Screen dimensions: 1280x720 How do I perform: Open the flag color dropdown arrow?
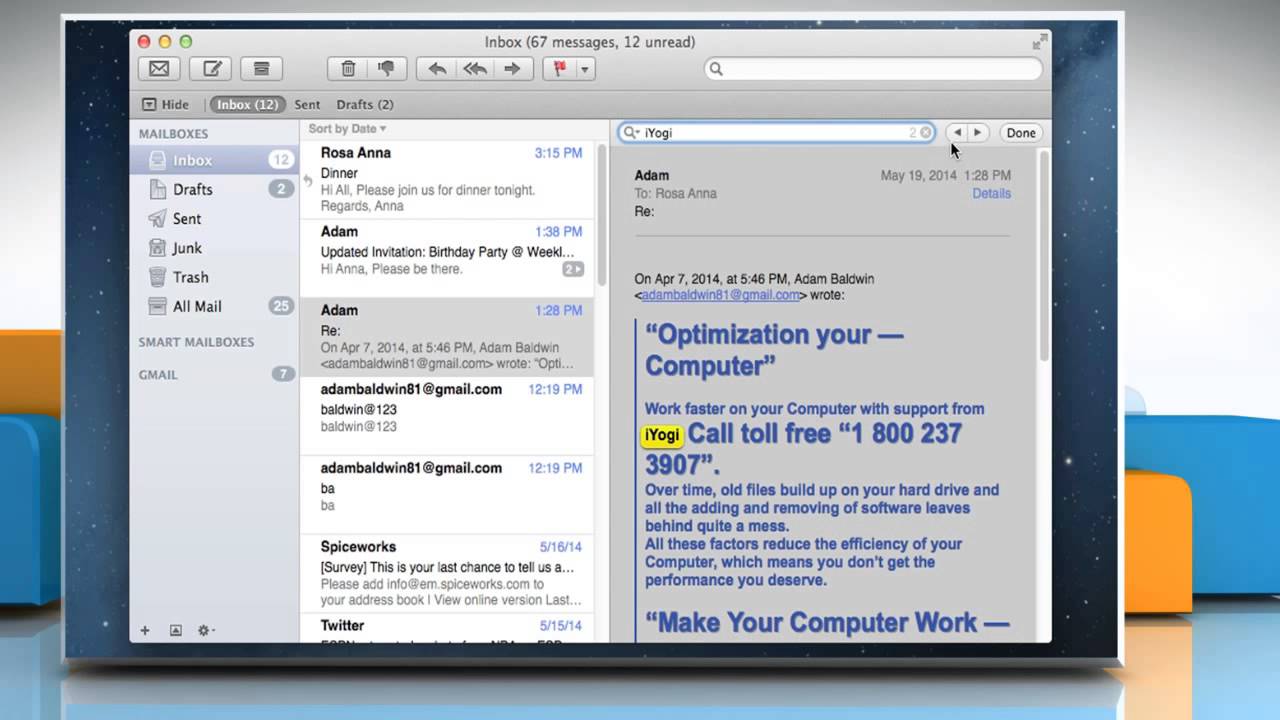[x=585, y=68]
